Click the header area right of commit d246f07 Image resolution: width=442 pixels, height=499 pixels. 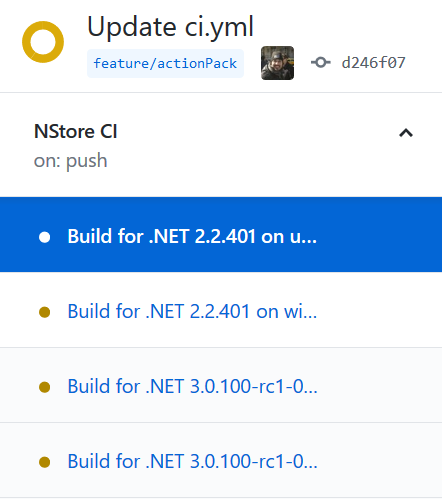click(x=423, y=63)
